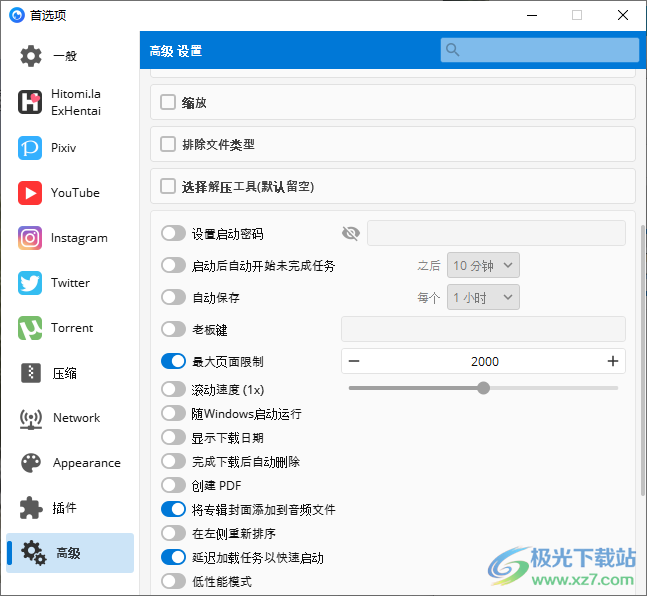Enable 在左侧重新排序 toggle
Image resolution: width=647 pixels, height=596 pixels.
pyautogui.click(x=173, y=533)
